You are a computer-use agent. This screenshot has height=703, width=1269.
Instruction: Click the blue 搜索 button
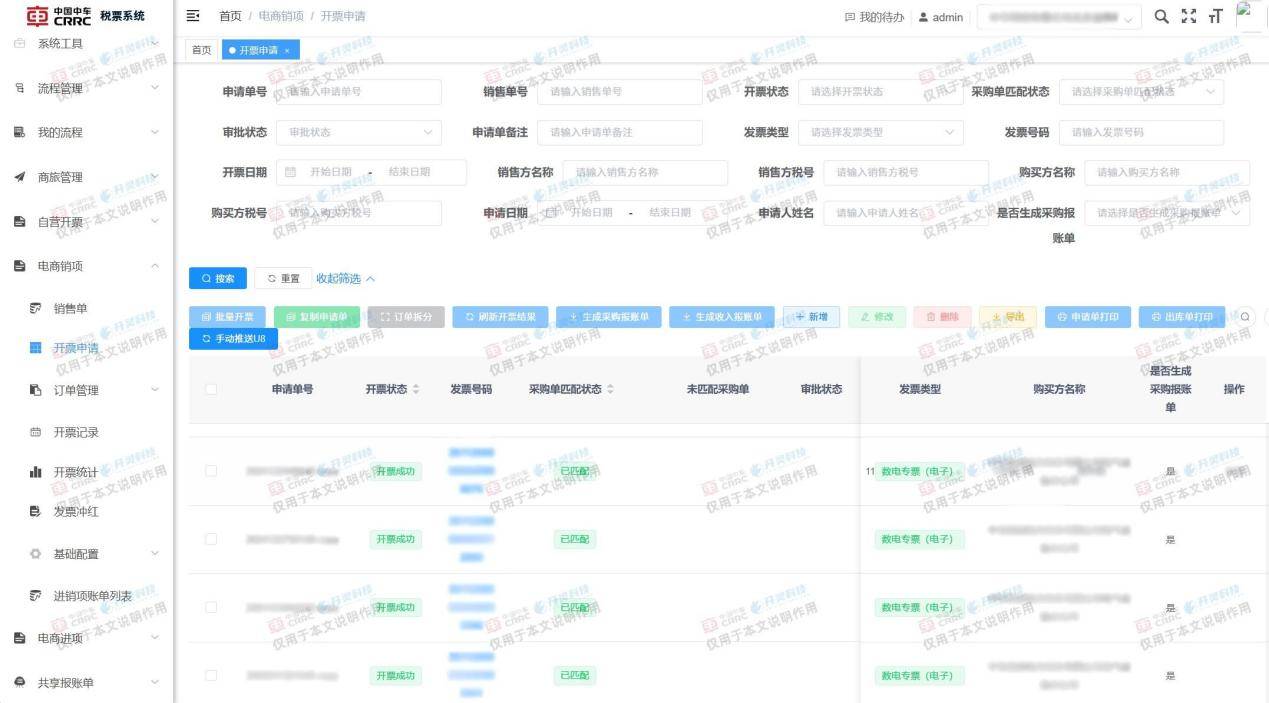(217, 279)
